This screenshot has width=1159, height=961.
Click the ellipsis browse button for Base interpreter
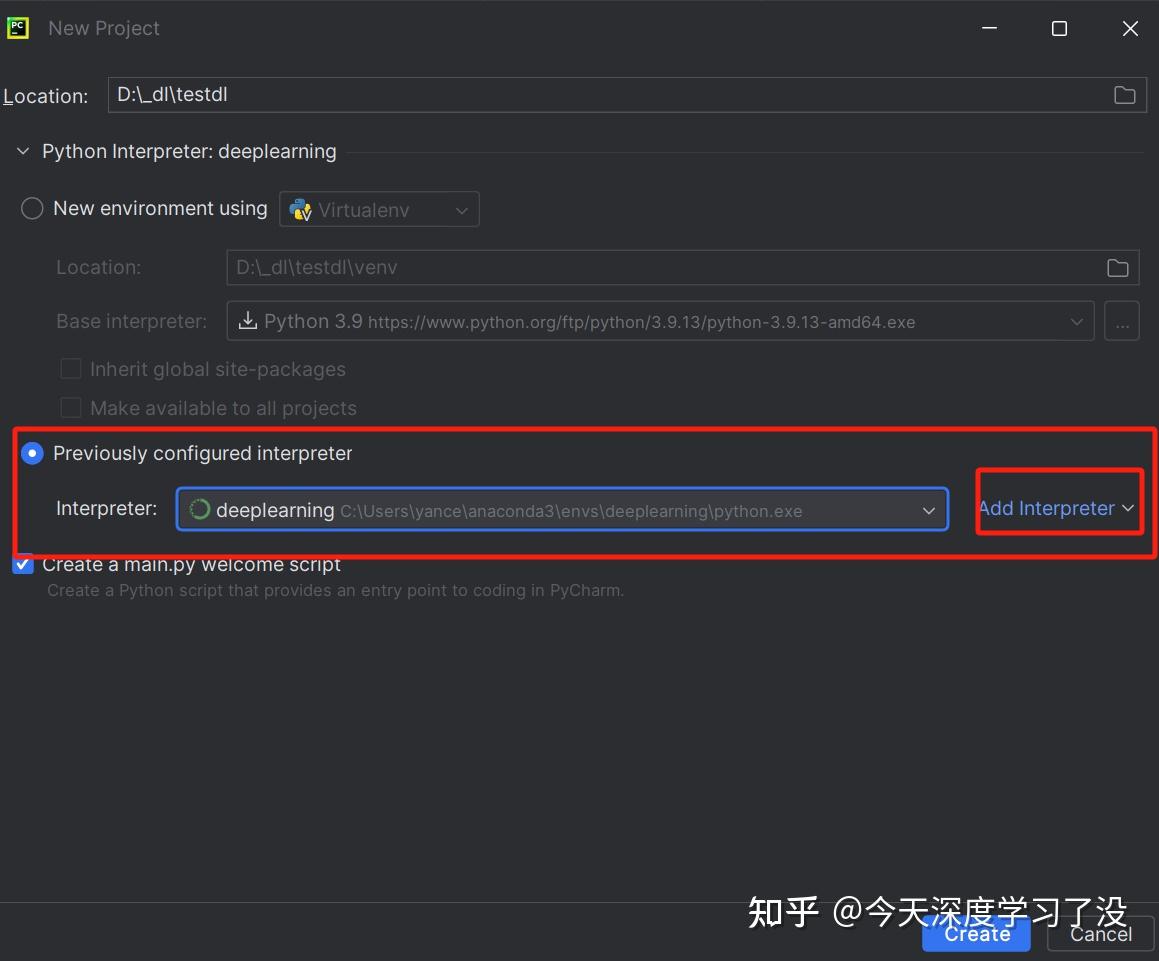pos(1121,321)
